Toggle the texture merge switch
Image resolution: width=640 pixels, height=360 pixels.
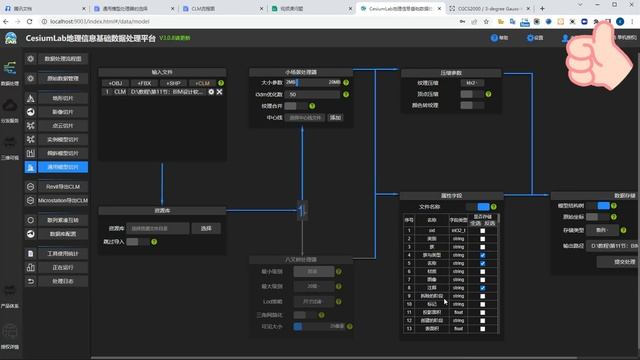coord(296,106)
